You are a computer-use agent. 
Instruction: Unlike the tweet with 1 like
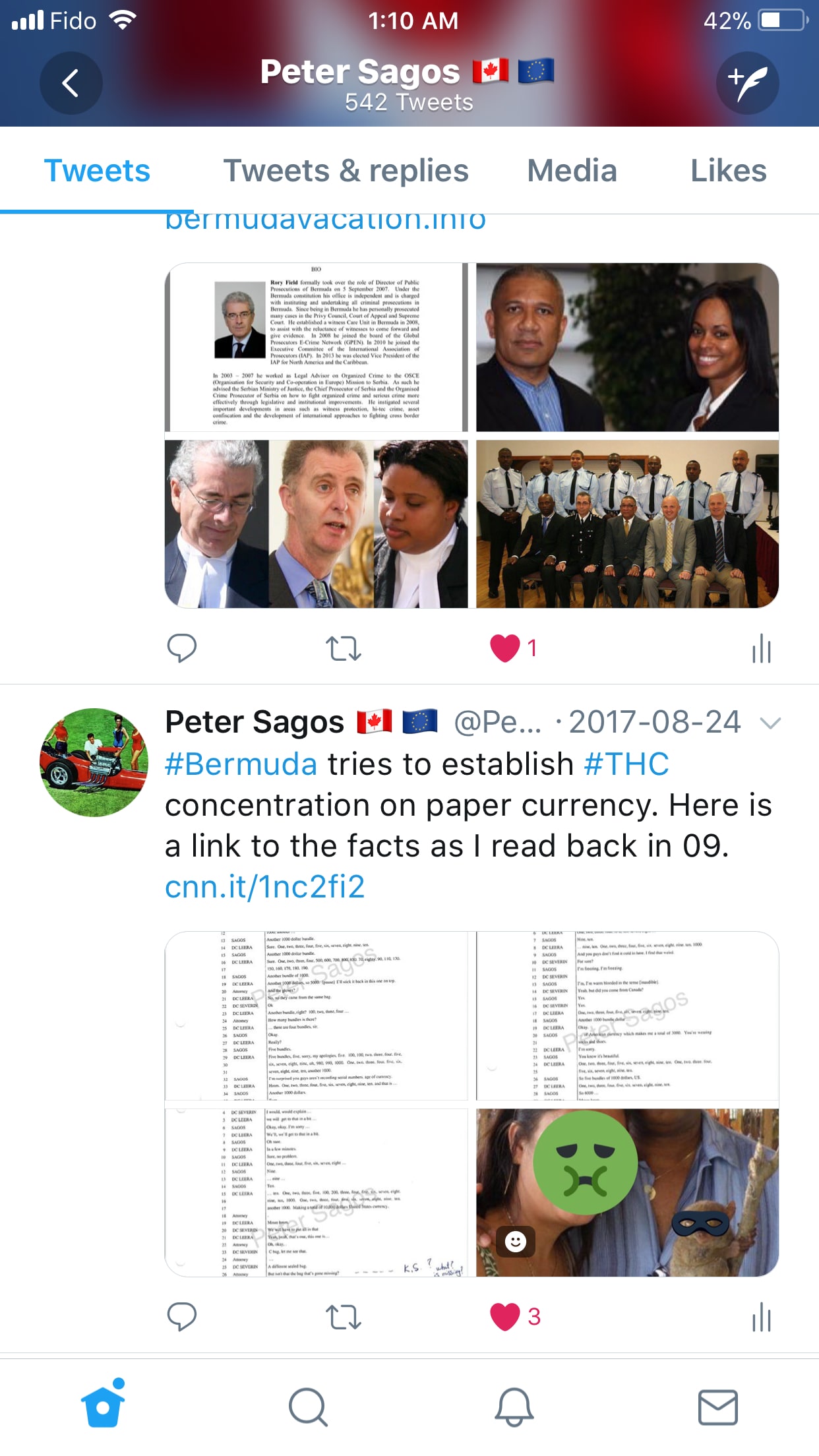point(505,648)
